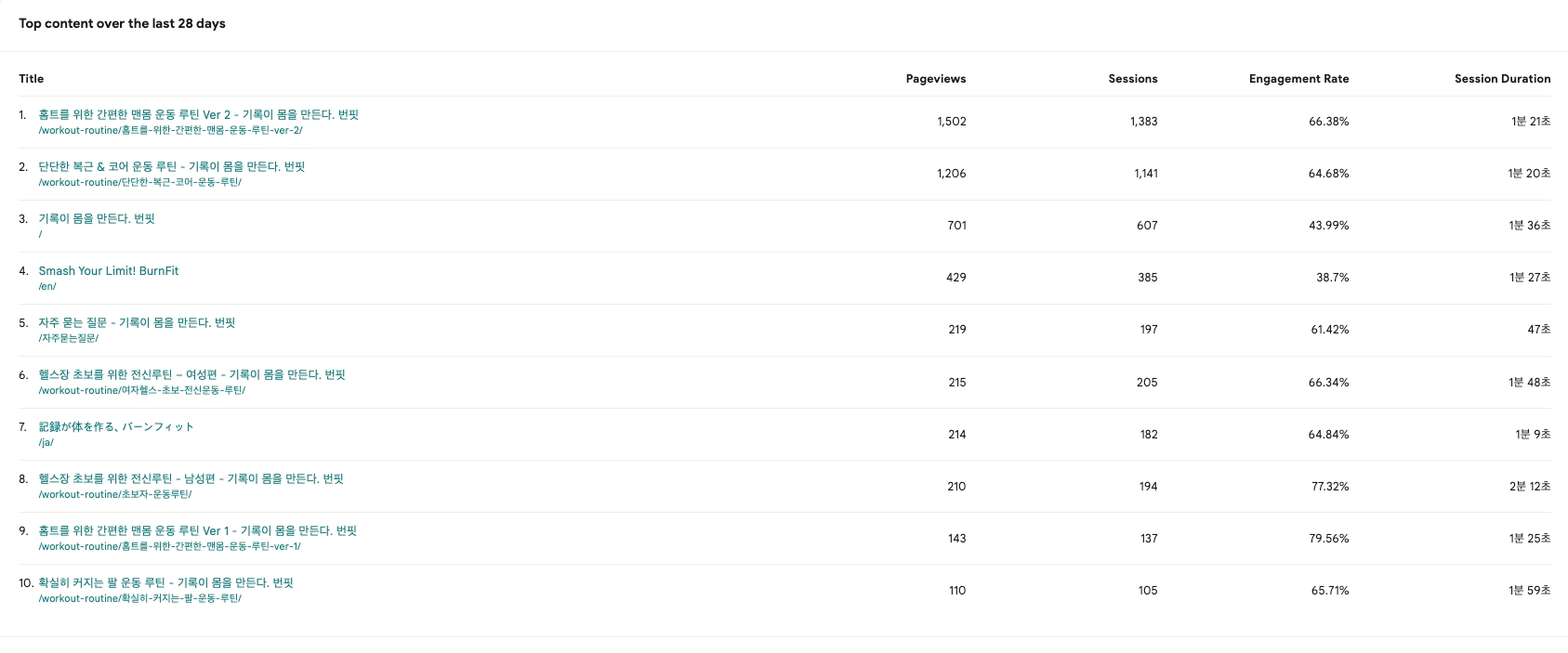The width and height of the screenshot is (1568, 653).
Task: Open the Japanese 記録が体を作る、バーンフィット link
Action: [x=115, y=426]
